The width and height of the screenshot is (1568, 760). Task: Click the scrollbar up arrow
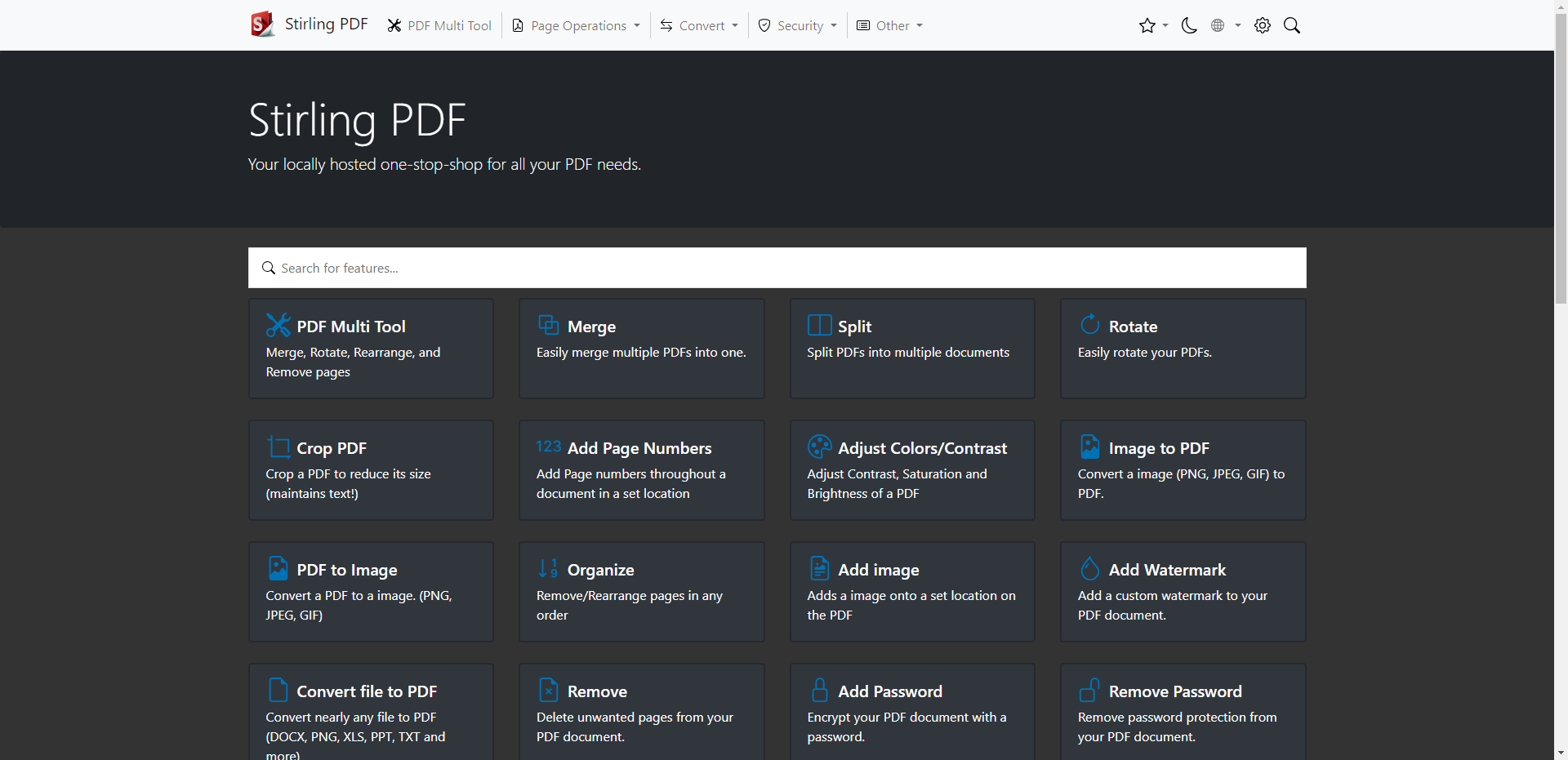1561,6
